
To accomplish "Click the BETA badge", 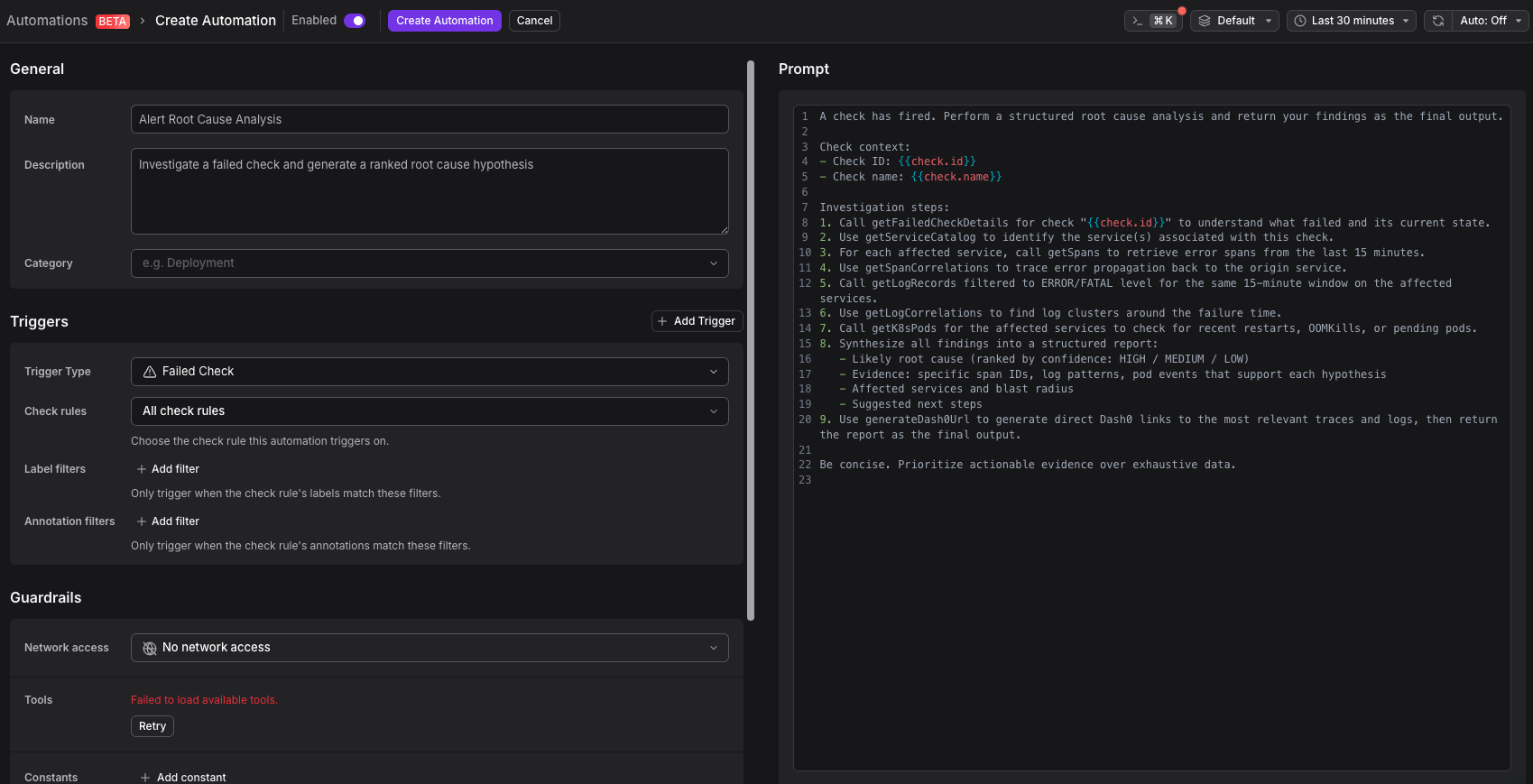I will coord(113,22).
